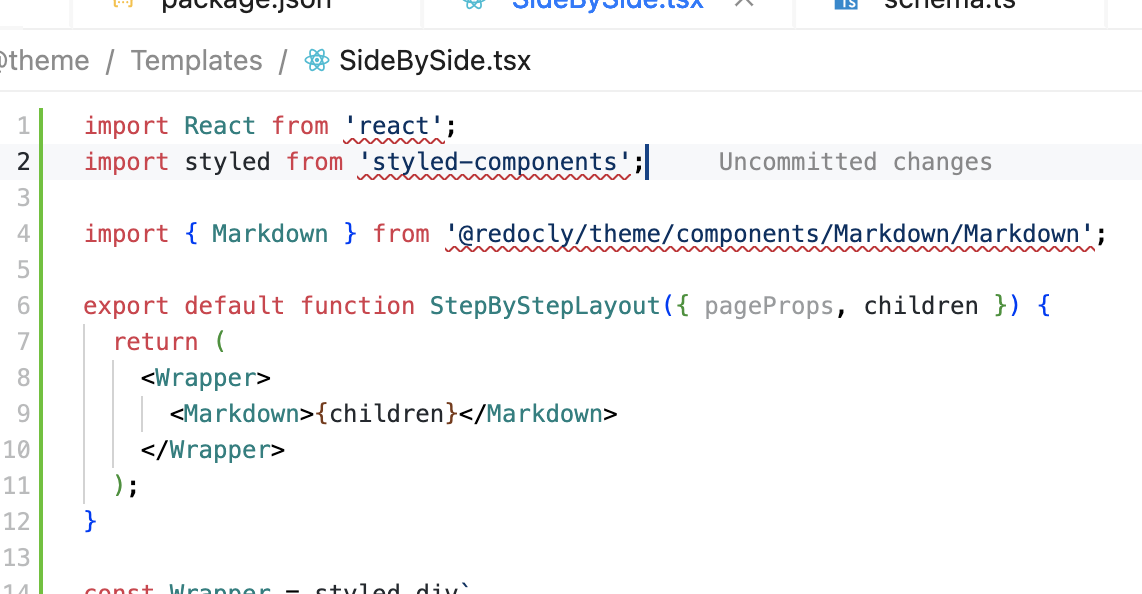Click the change indicator near line 14
This screenshot has width=1142, height=594.
39,588
